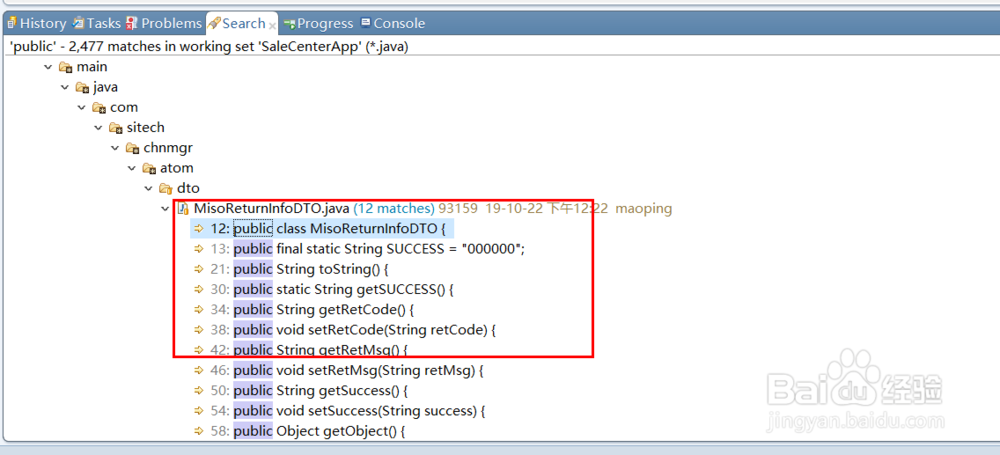The image size is (1000, 455).
Task: Click the com package icon
Action: (99, 108)
